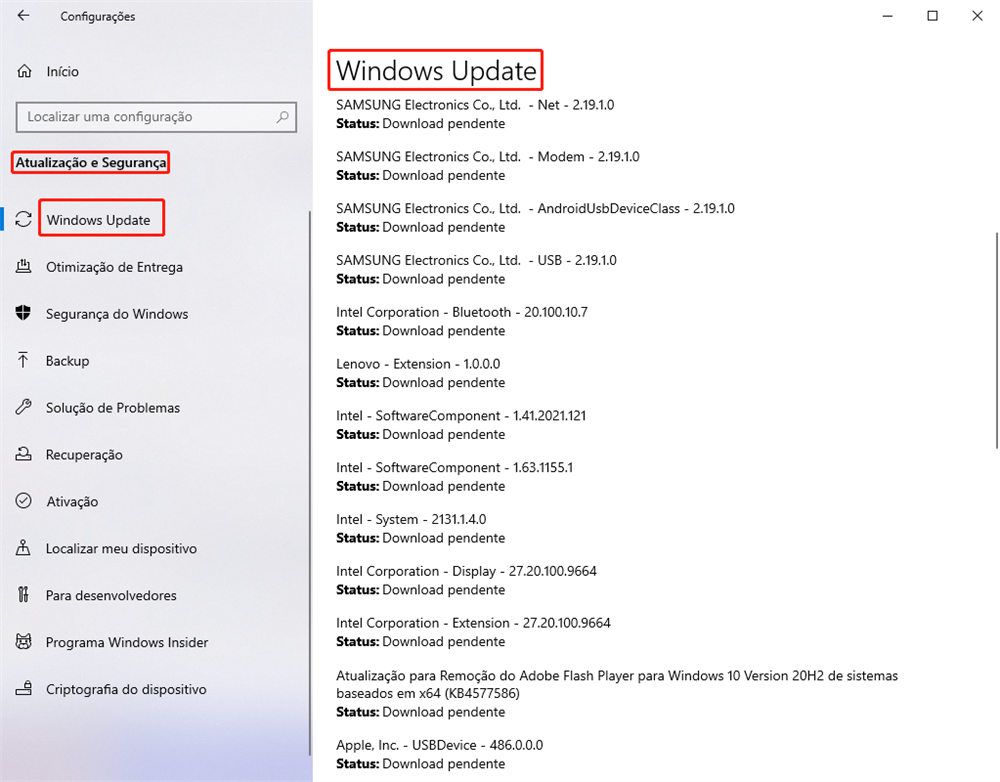Focus the Localizar uma configuração search box
Screen dimensions: 1000x782
point(156,117)
